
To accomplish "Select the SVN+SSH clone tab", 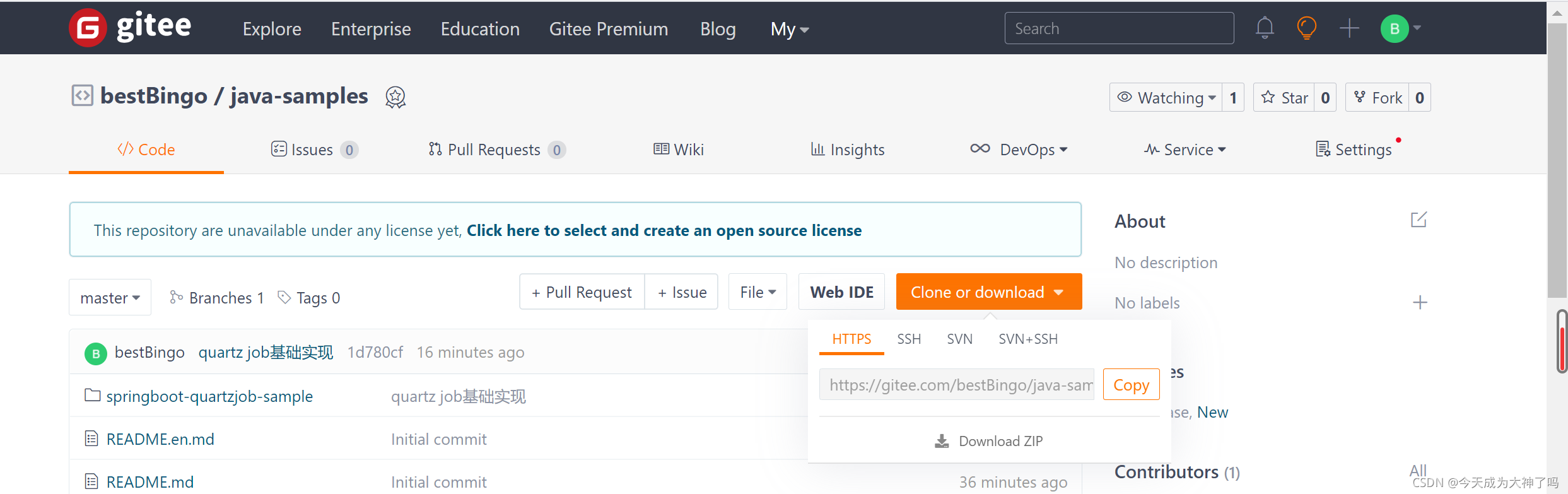I will (x=1028, y=339).
